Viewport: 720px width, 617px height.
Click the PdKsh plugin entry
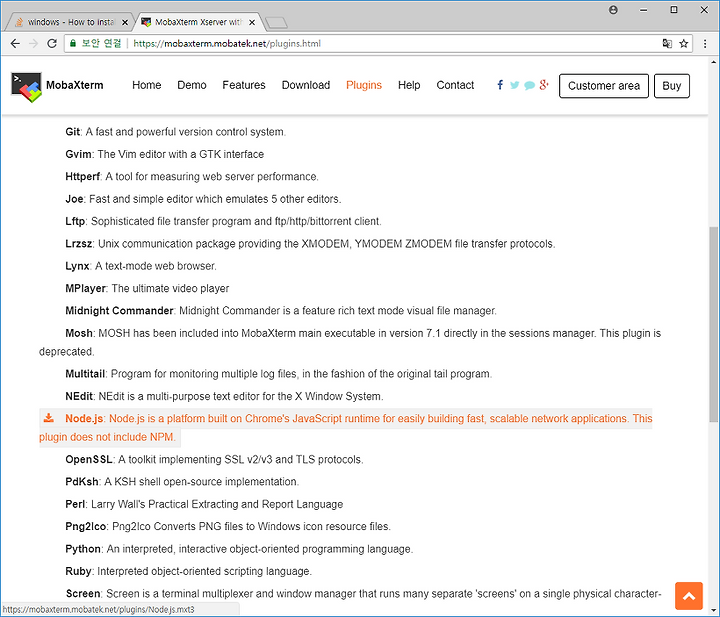click(182, 482)
